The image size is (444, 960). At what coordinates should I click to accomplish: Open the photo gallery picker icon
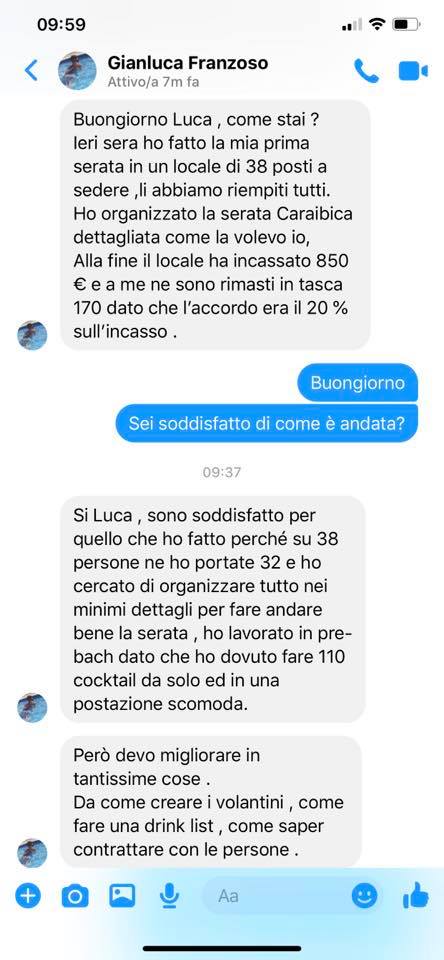click(122, 896)
